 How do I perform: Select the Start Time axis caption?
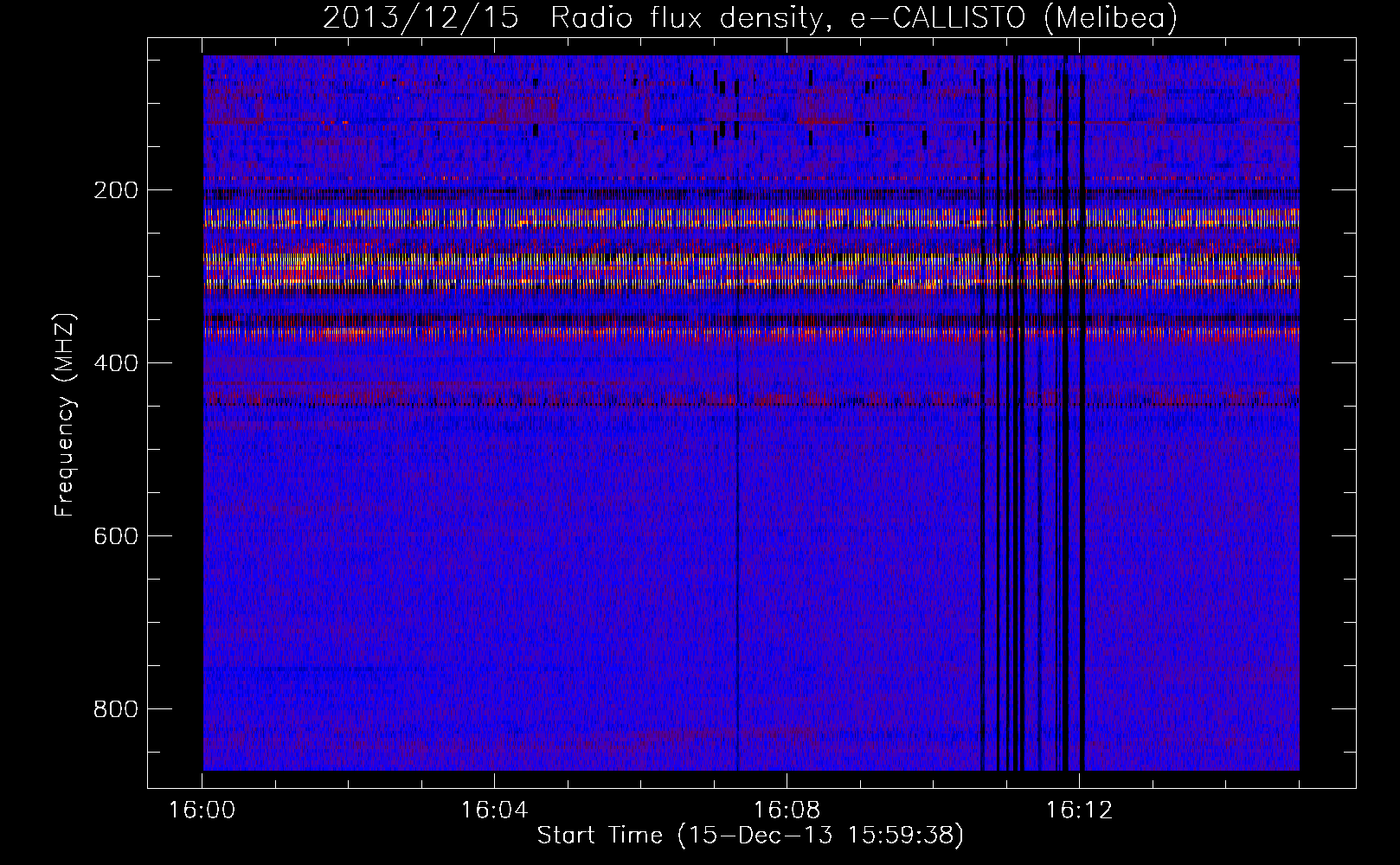750,836
